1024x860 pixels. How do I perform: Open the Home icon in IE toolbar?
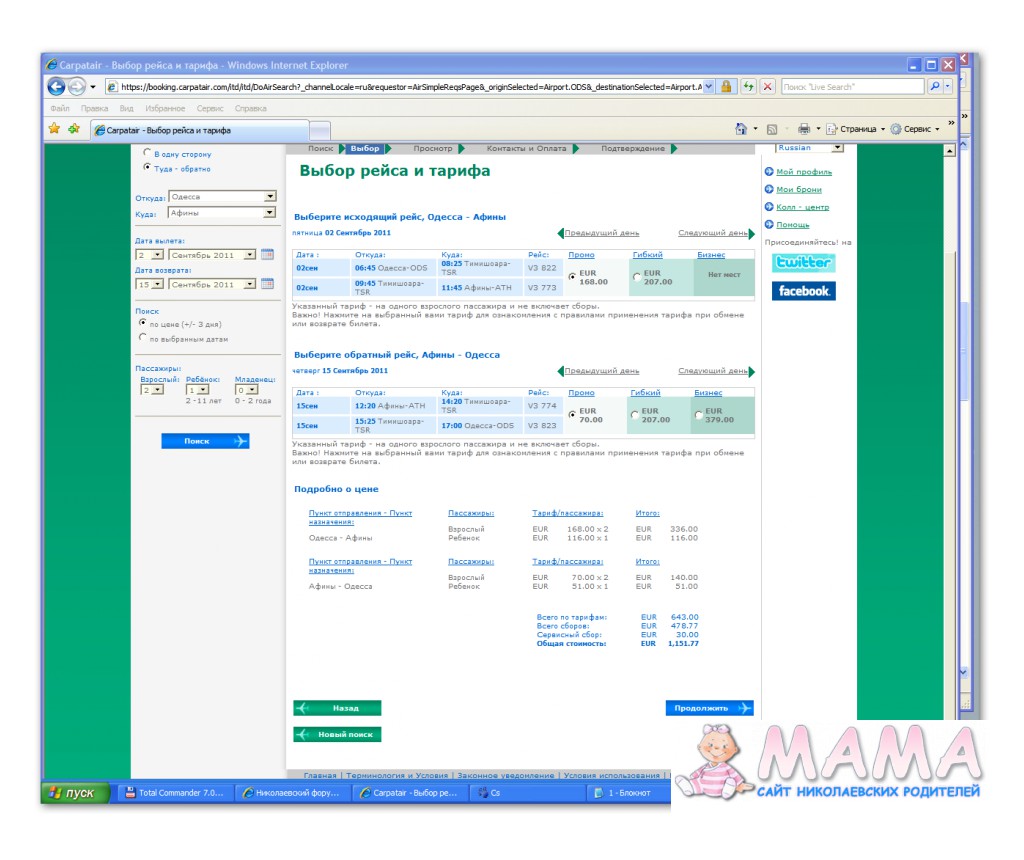[741, 129]
